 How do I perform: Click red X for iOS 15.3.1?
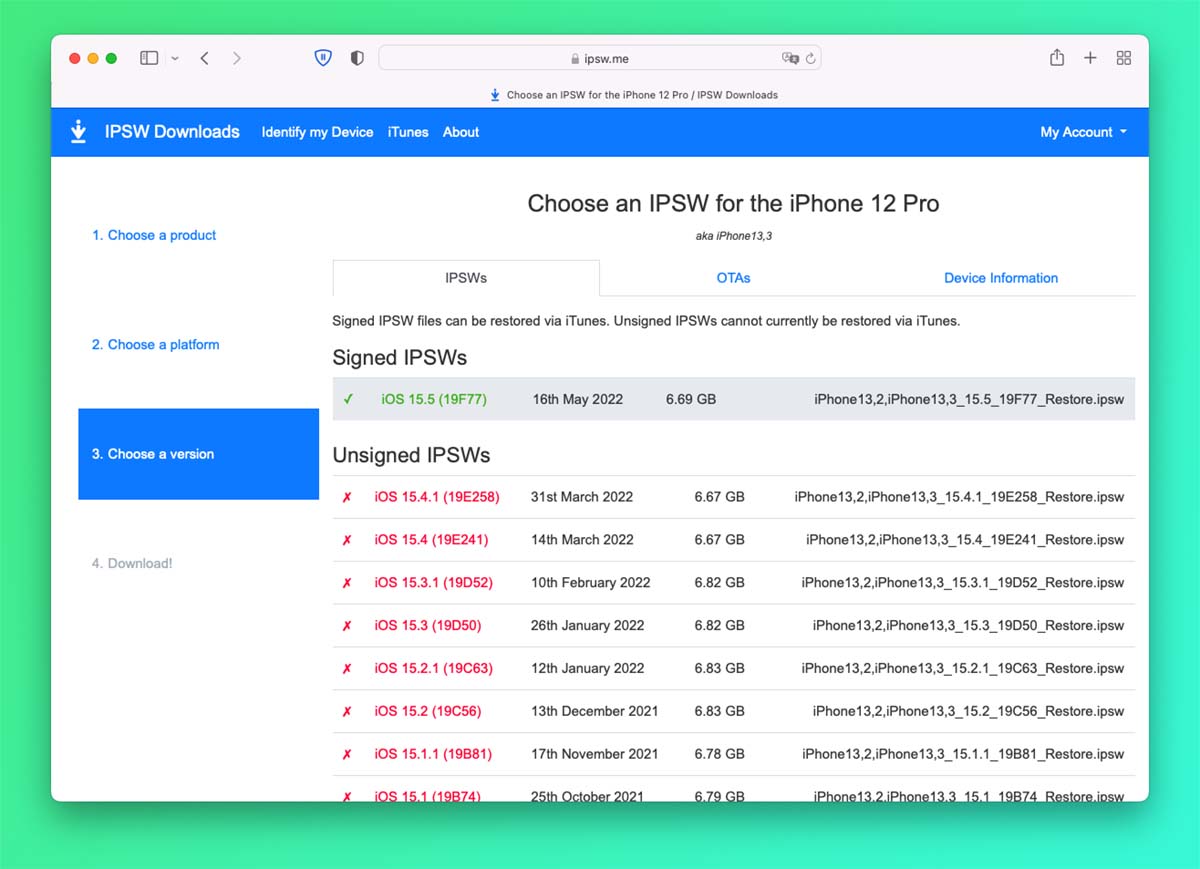coord(347,583)
